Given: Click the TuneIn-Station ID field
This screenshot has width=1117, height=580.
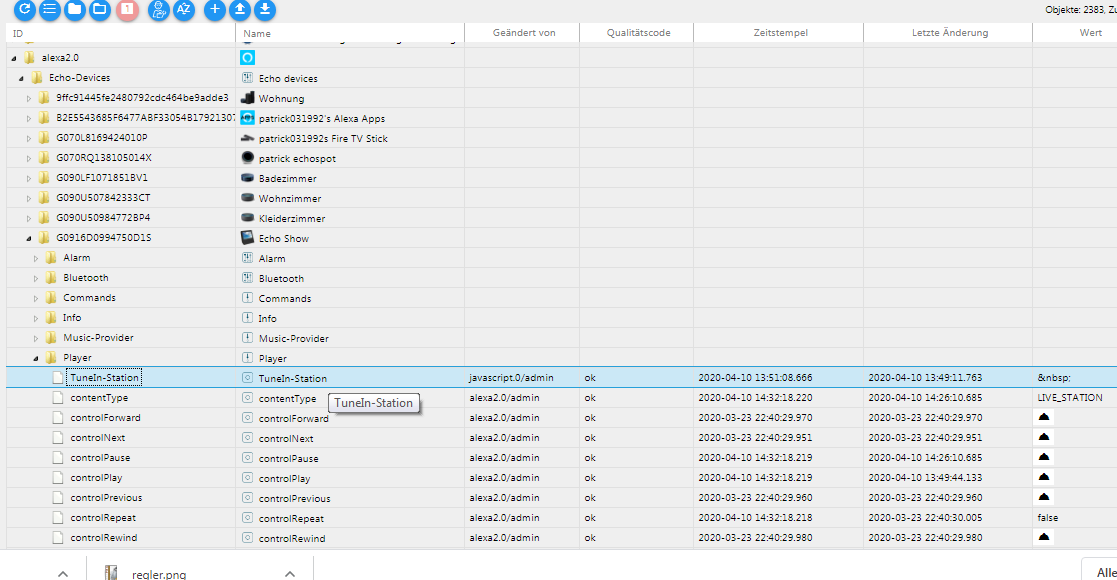Looking at the screenshot, I should tap(104, 378).
